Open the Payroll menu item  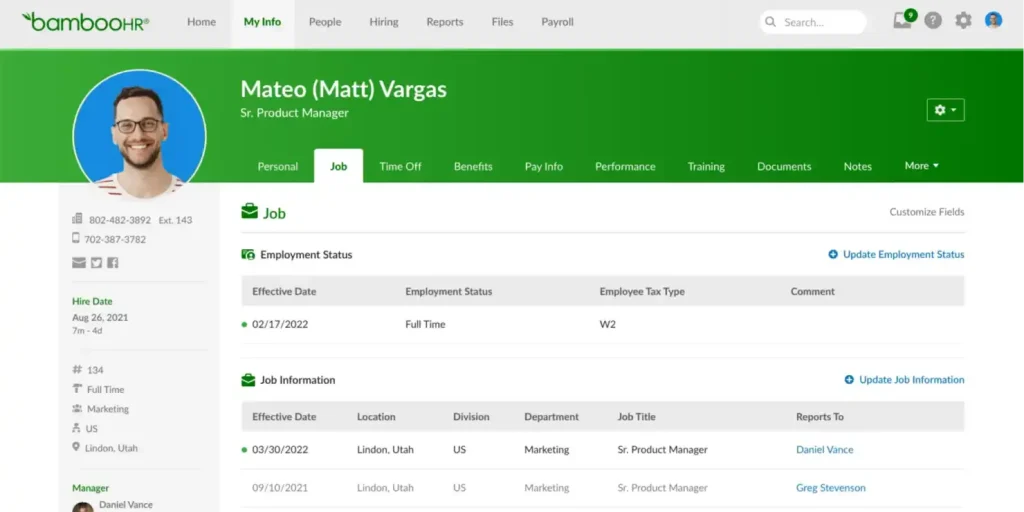click(x=557, y=22)
